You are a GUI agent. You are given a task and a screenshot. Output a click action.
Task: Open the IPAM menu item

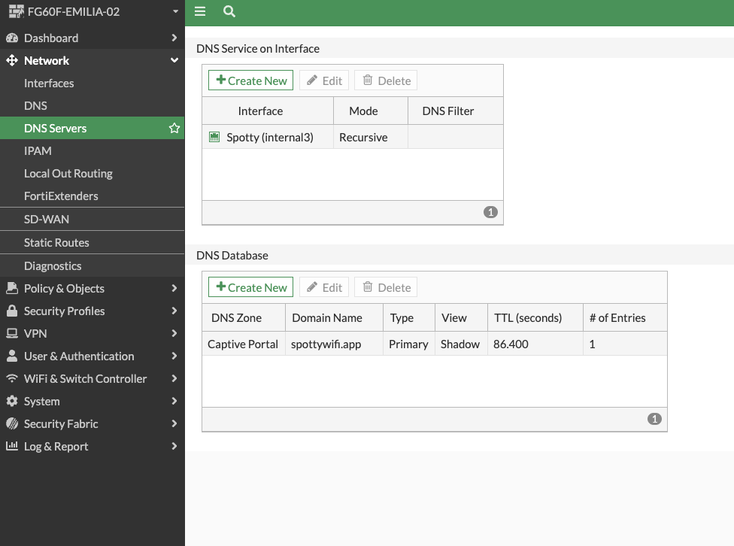(x=92, y=151)
